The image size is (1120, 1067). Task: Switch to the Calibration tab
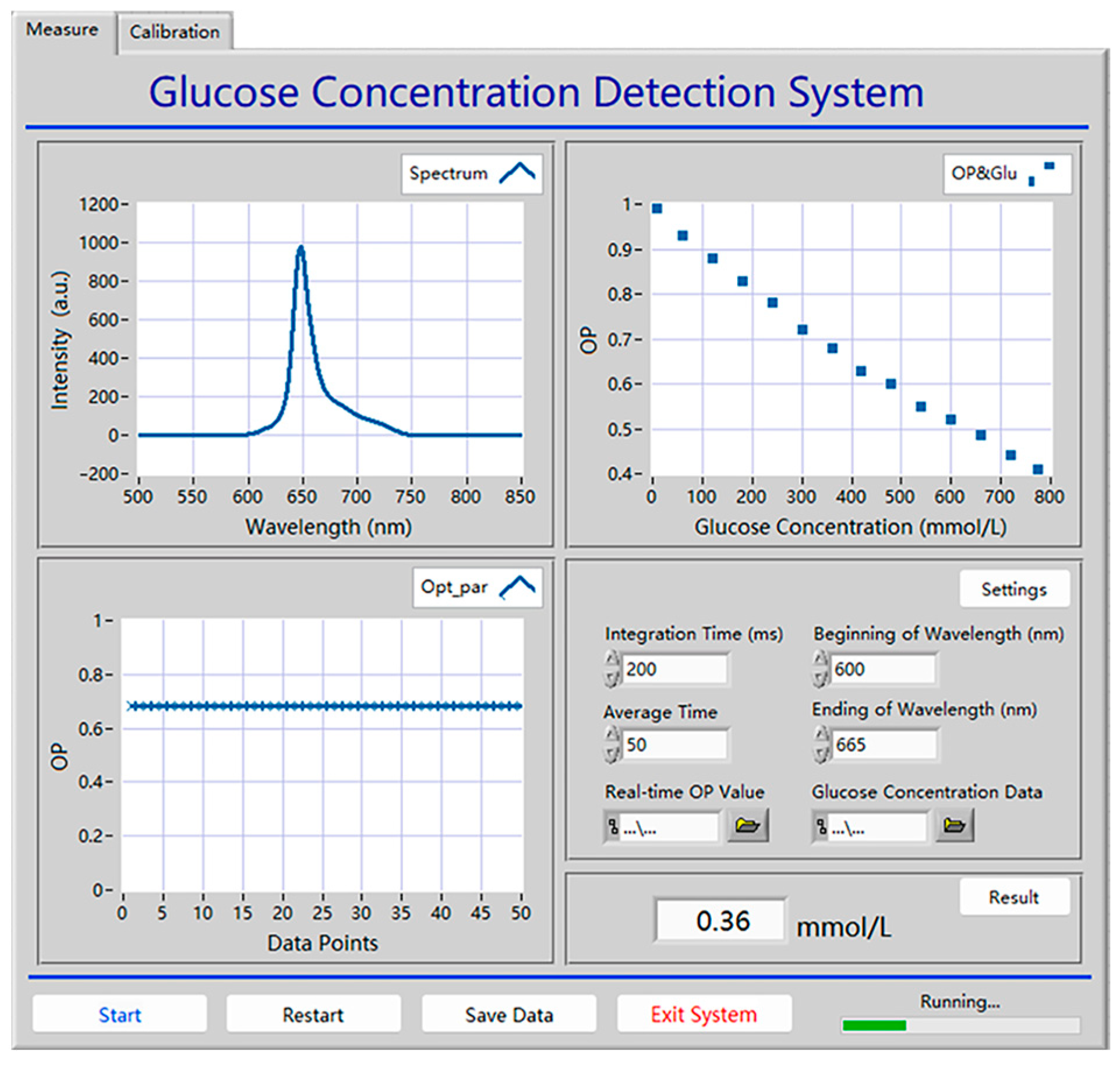click(x=174, y=31)
